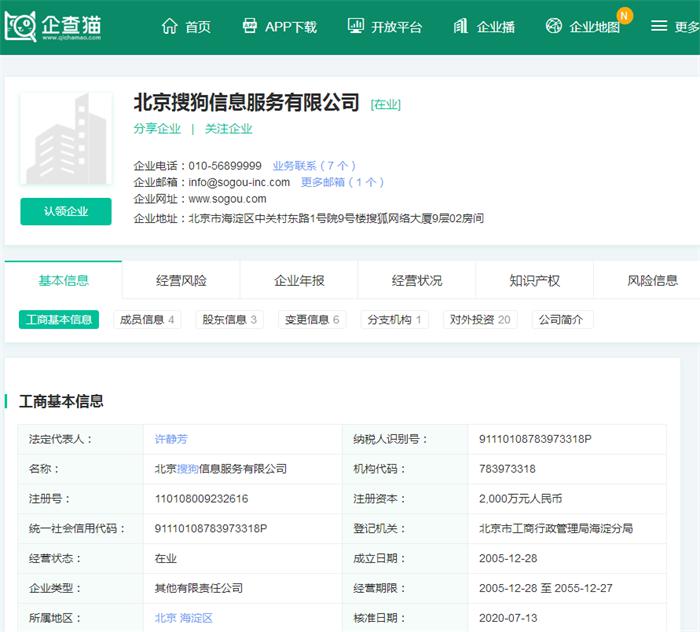Click the orange N badge
700x632 pixels.
click(624, 16)
